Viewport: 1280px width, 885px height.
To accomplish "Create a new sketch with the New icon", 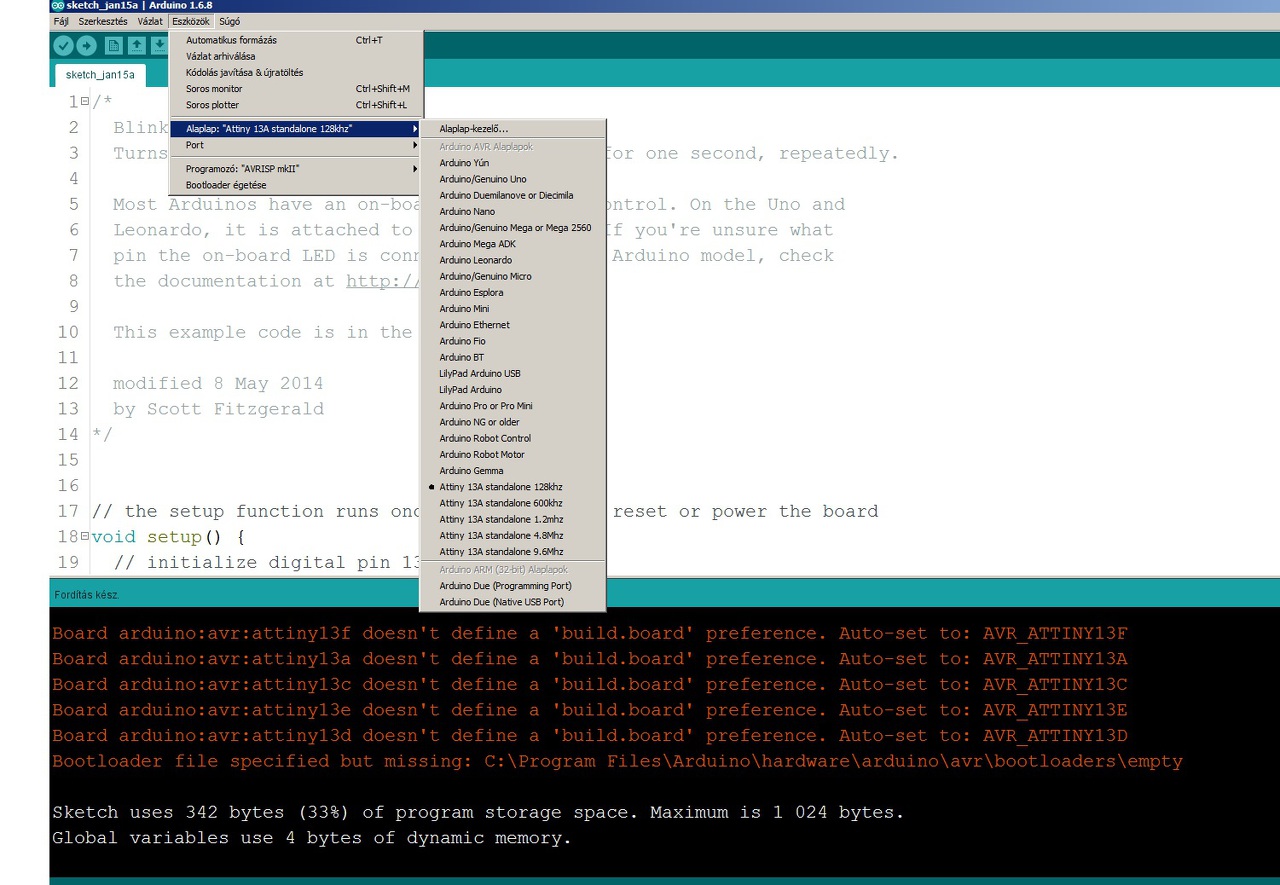I will click(x=114, y=45).
